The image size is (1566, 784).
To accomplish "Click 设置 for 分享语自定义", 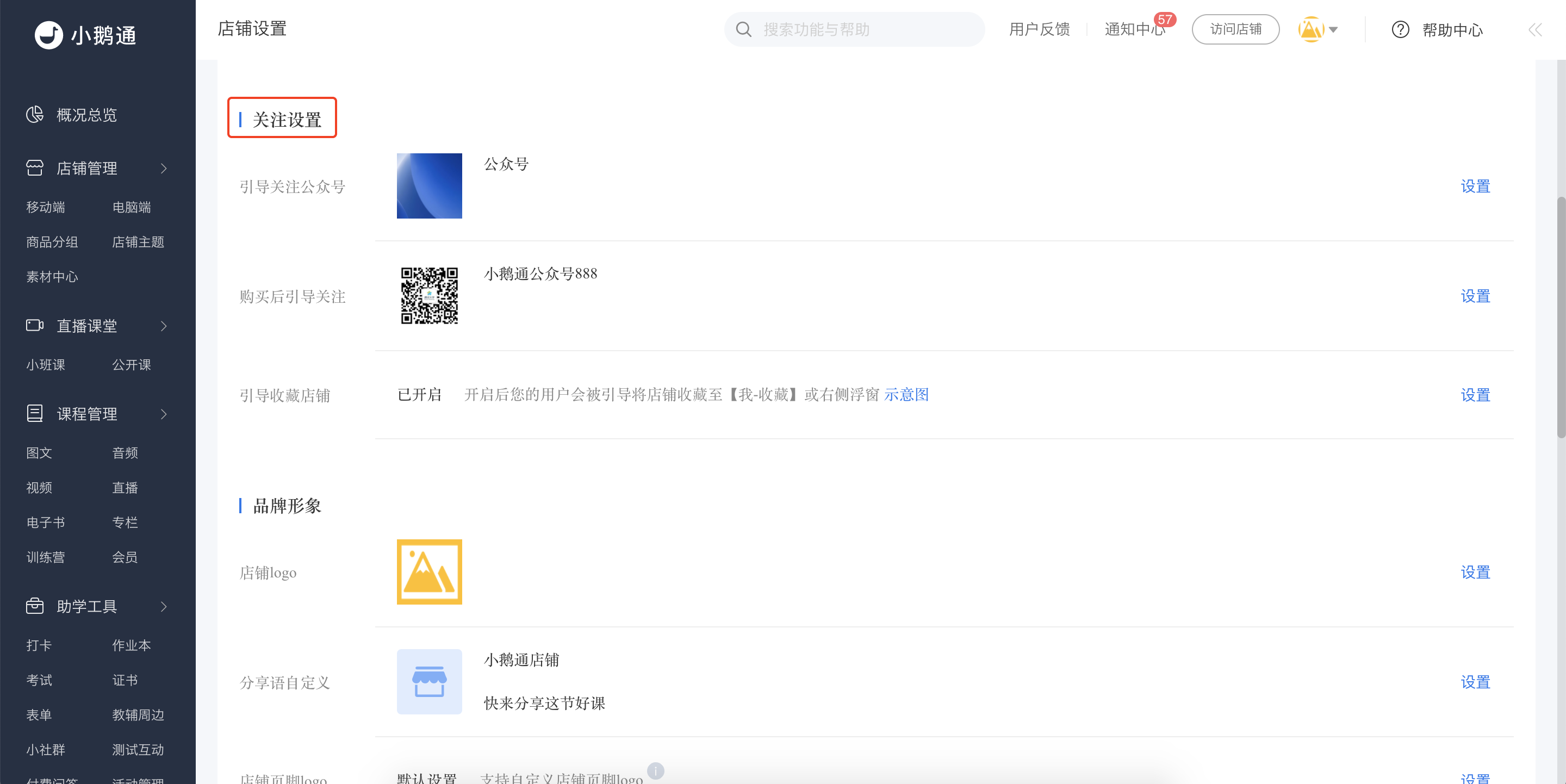I will pyautogui.click(x=1475, y=682).
